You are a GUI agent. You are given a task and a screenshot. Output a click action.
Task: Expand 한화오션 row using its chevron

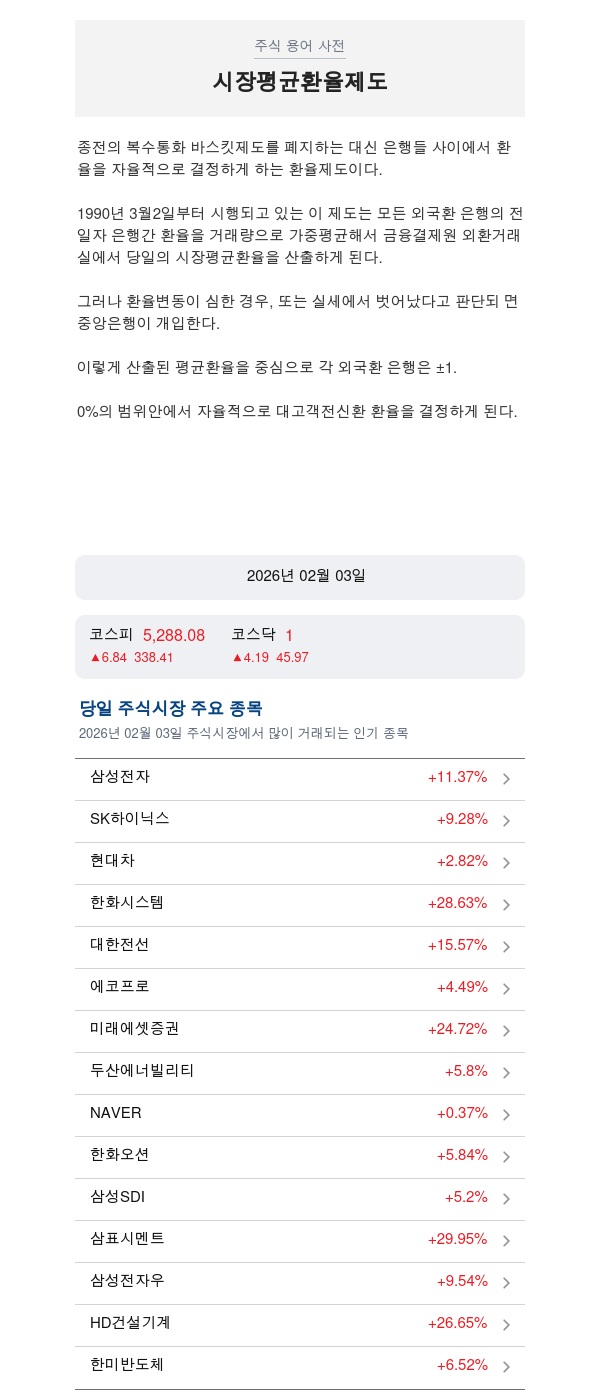(x=506, y=1157)
